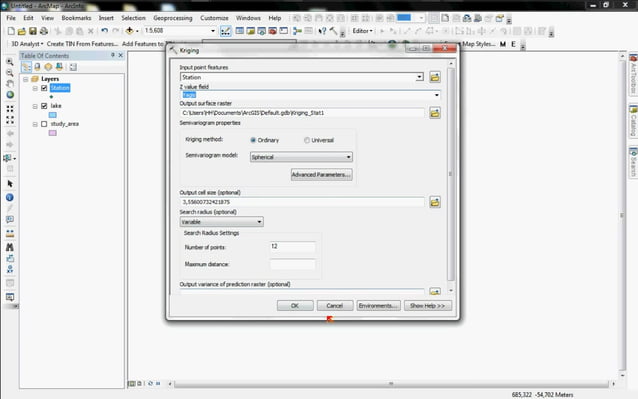The height and width of the screenshot is (399, 638).
Task: Select the Identify tool
Action: pyautogui.click(x=10, y=198)
